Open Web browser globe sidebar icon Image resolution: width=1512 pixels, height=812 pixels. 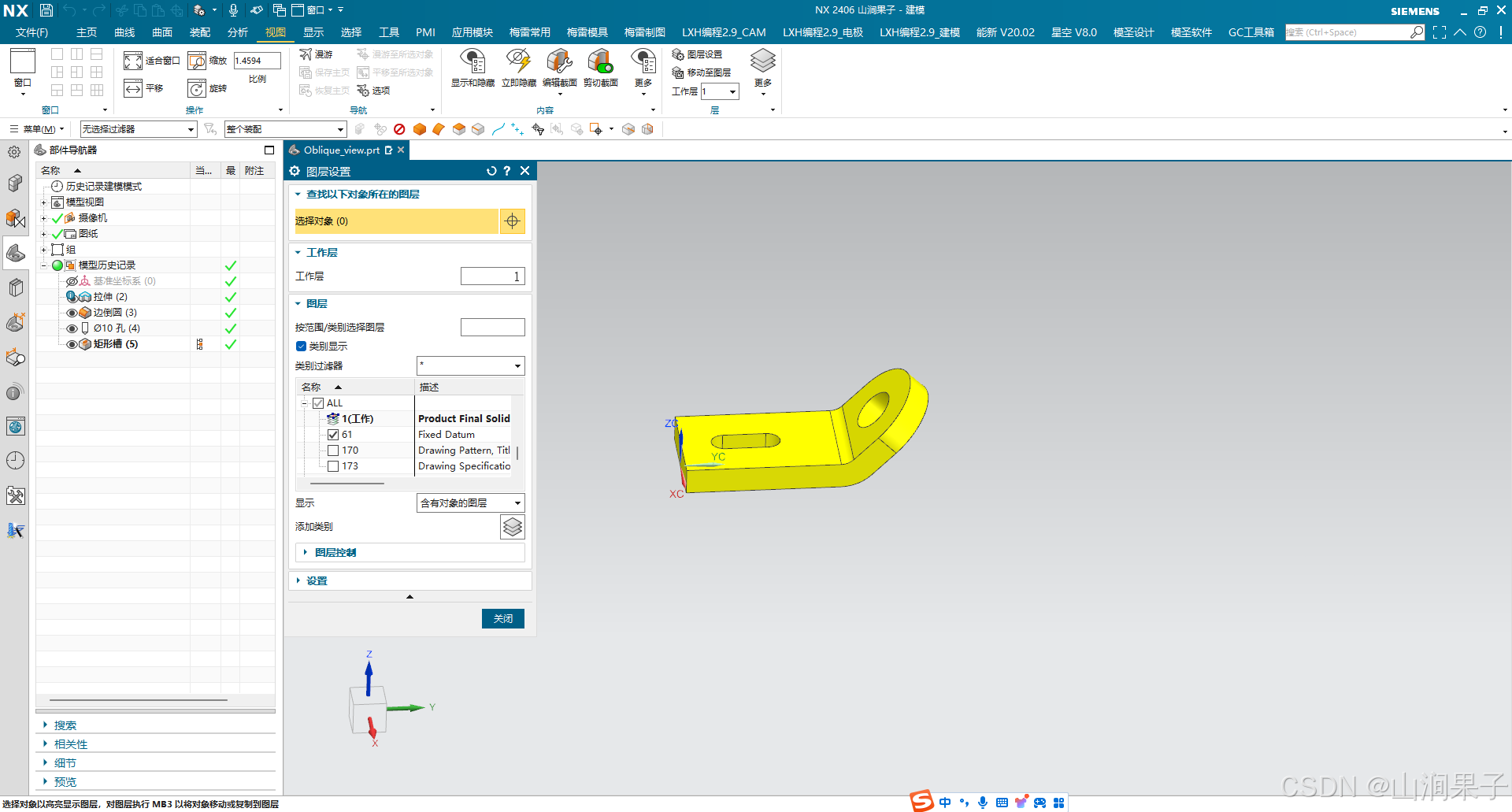pos(15,426)
